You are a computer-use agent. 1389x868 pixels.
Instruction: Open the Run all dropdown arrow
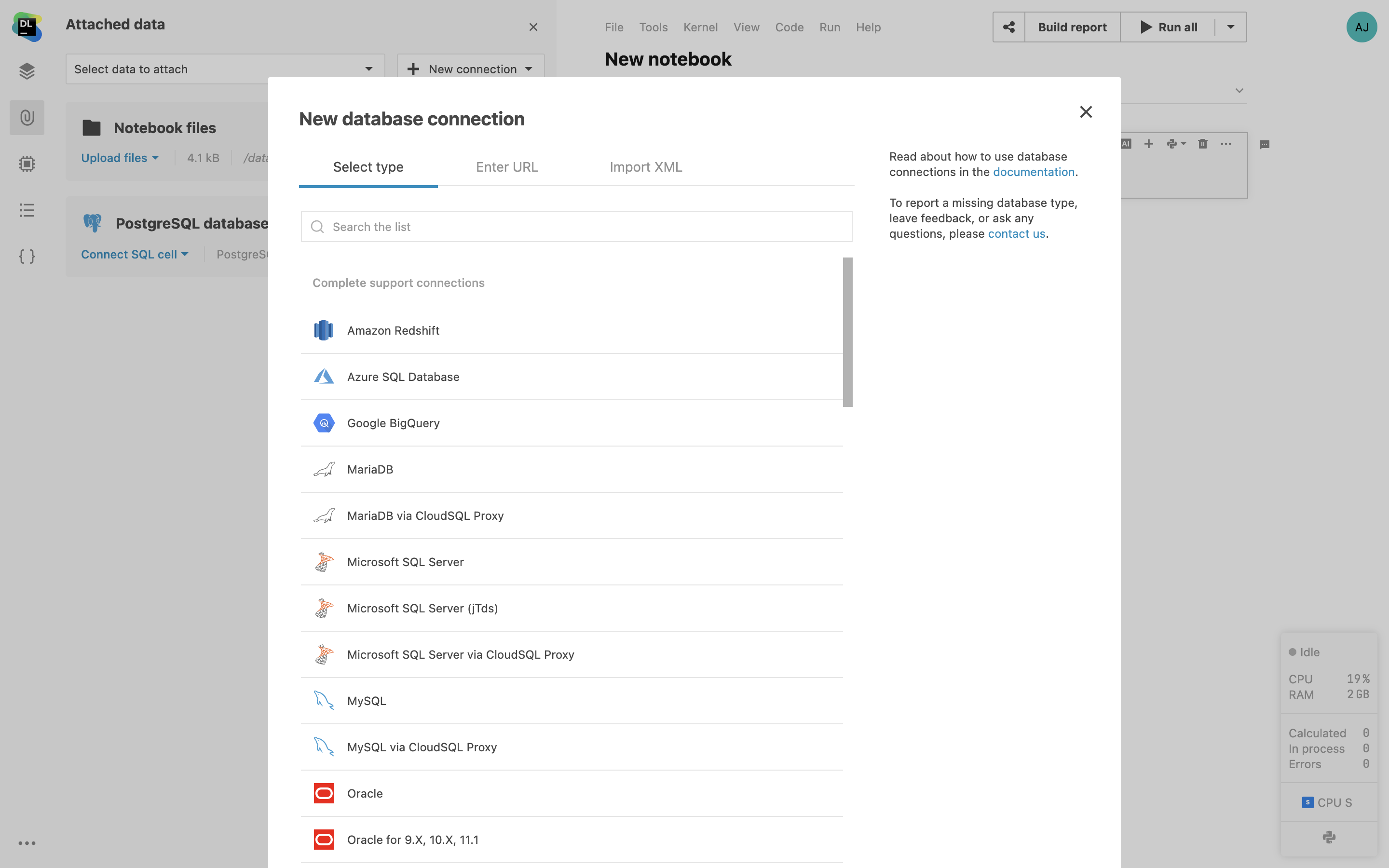(1231, 27)
